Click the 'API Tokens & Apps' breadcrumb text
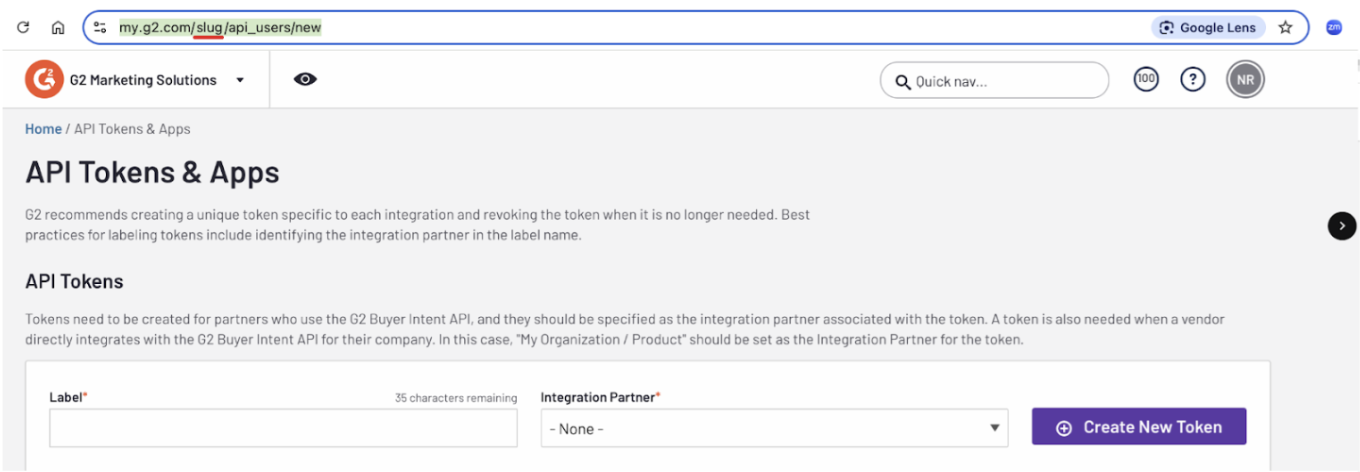 (132, 129)
